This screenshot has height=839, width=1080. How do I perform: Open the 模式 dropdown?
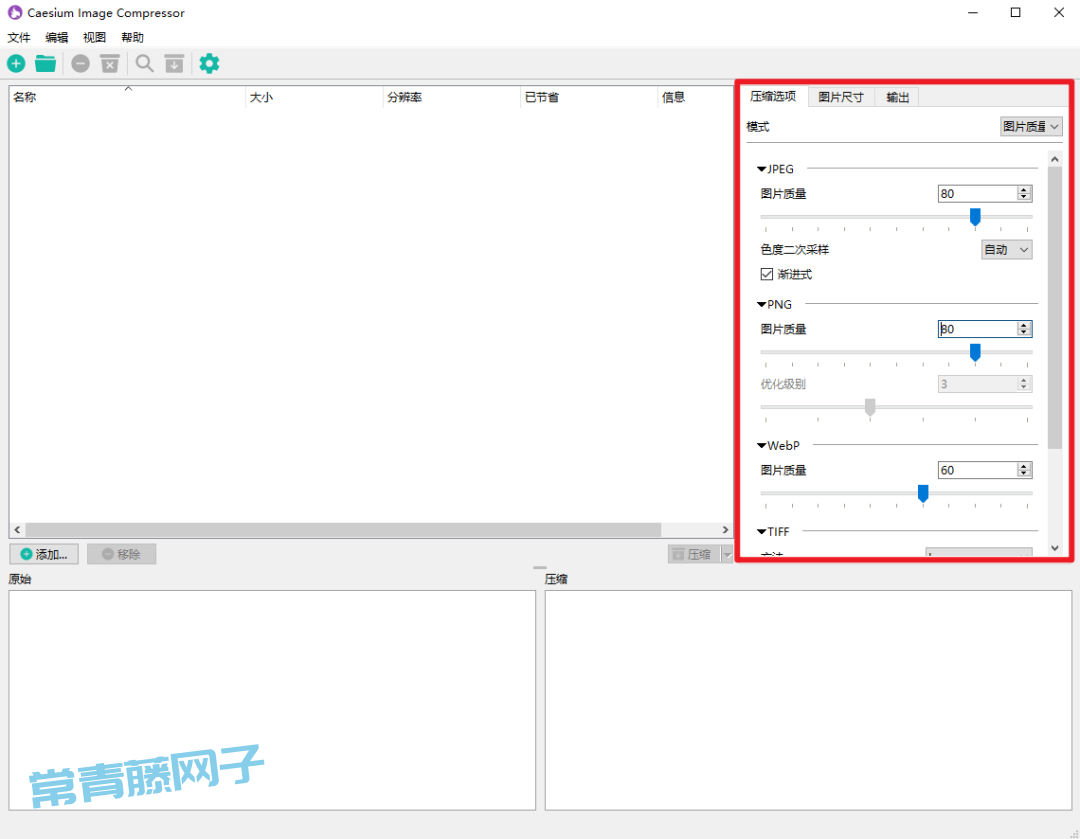1030,127
